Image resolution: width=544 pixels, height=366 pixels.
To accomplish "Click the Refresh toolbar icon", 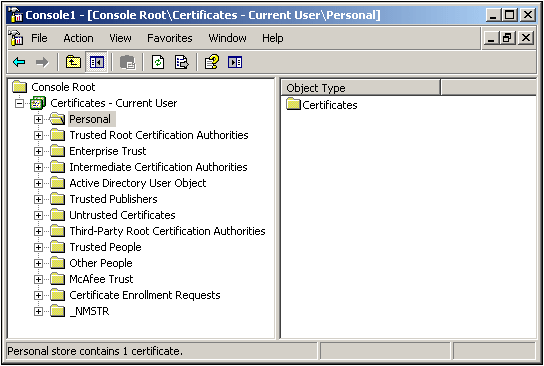I will (x=158, y=62).
